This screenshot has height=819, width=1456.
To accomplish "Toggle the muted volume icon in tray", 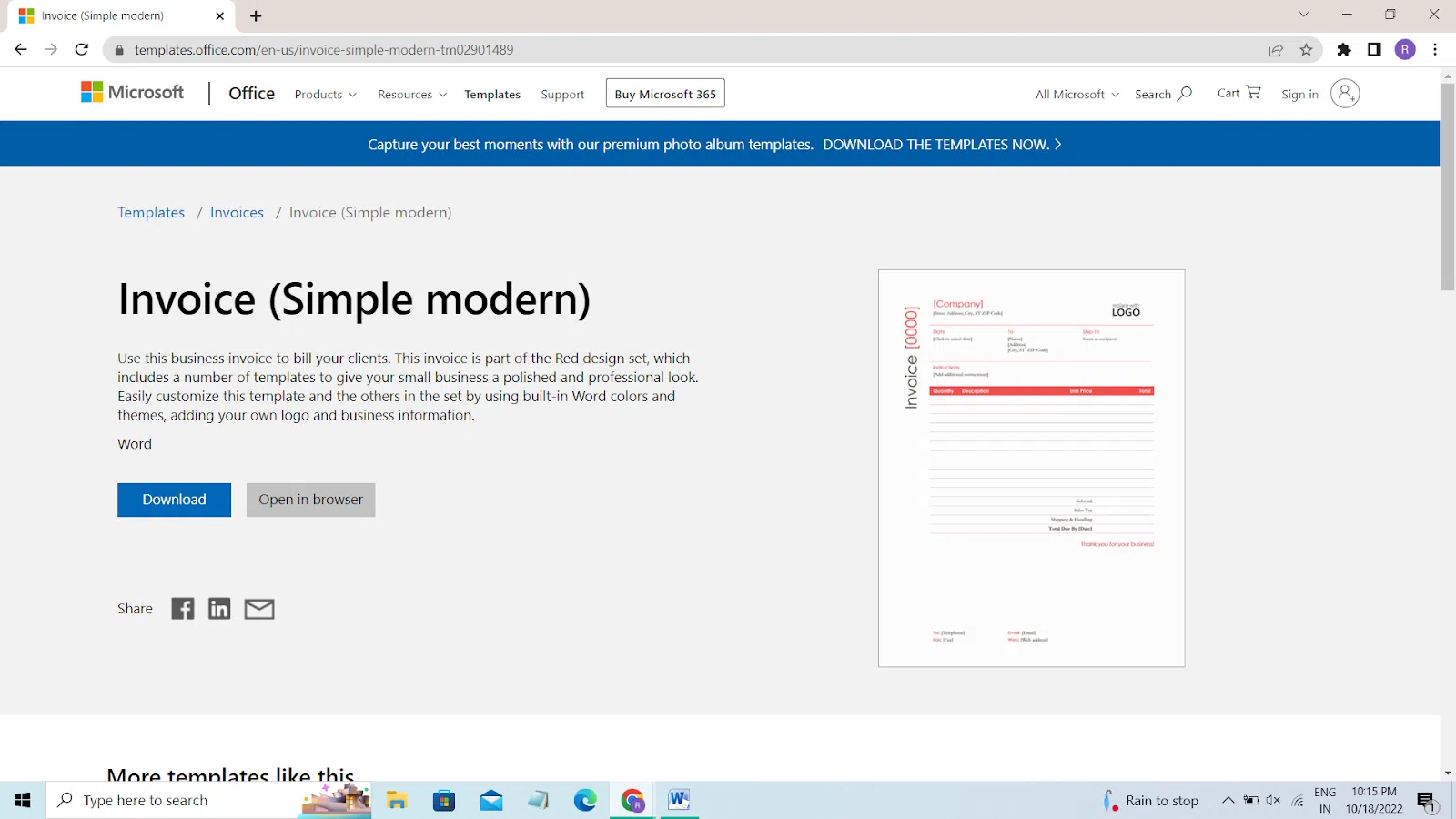I will point(1273,801).
